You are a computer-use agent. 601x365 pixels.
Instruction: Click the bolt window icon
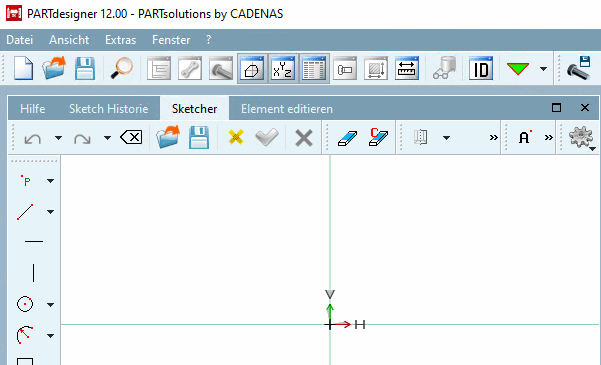point(221,68)
